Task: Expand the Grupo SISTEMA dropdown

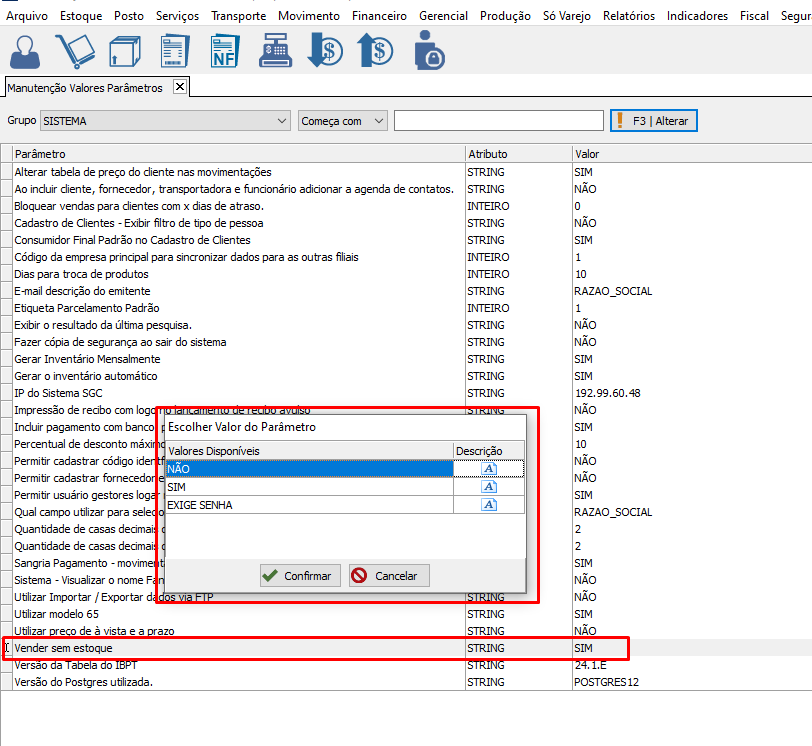Action: coord(281,121)
